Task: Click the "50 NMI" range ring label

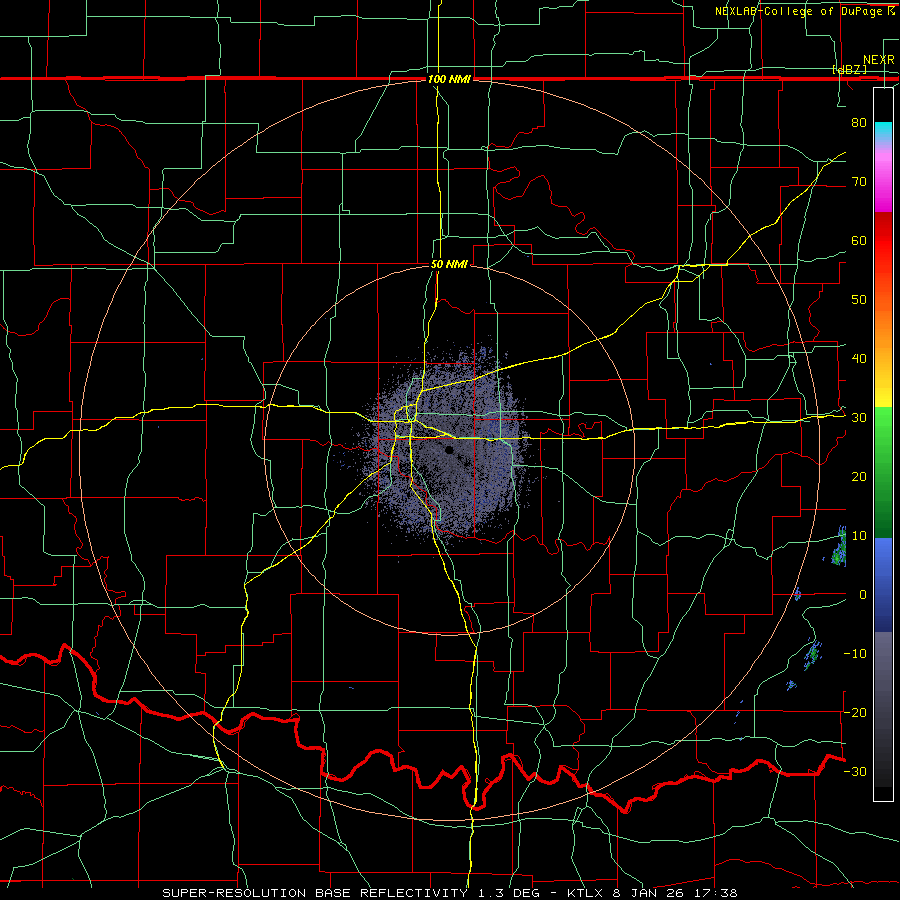Action: coord(449,265)
